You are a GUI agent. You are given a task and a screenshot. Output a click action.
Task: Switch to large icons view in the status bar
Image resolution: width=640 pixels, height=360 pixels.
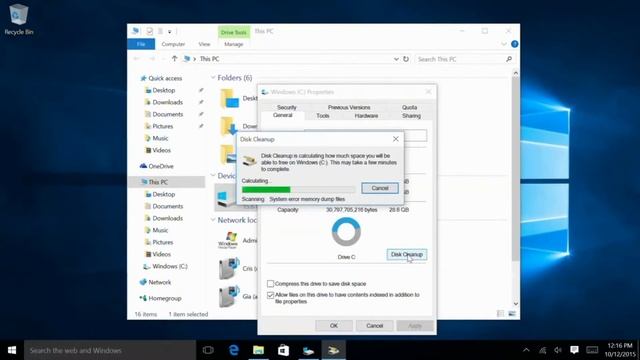coord(512,313)
